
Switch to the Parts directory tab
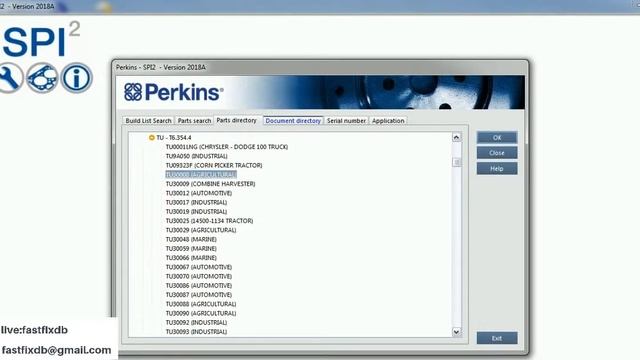[236, 120]
